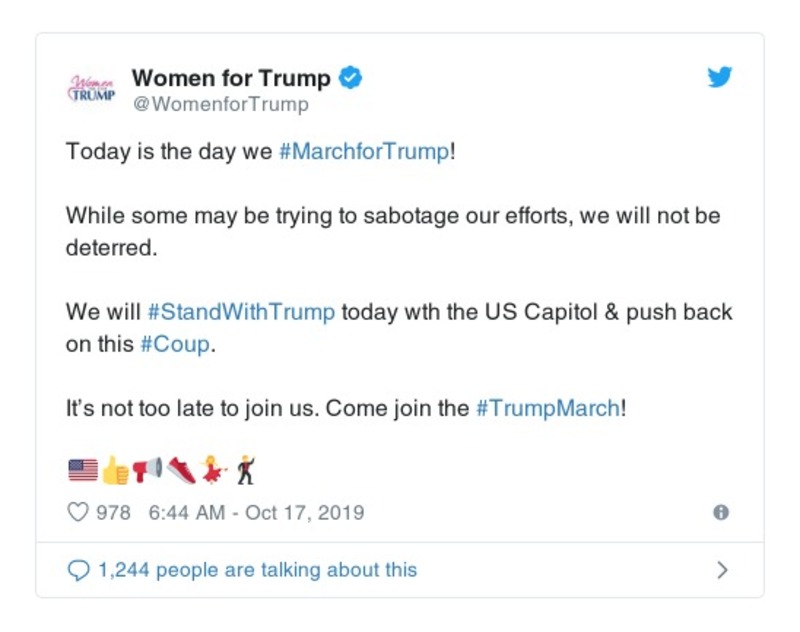Click the thumbs up emoji
This screenshot has height=632, width=800.
115,468
